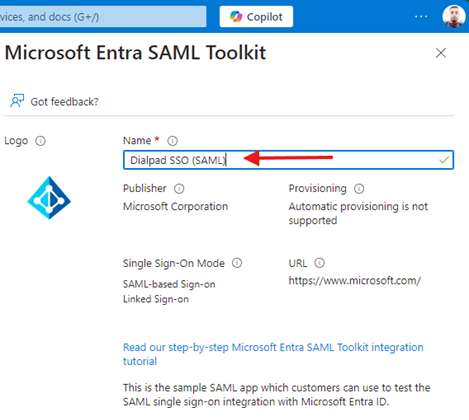Click the Got feedback person icon

point(17,101)
